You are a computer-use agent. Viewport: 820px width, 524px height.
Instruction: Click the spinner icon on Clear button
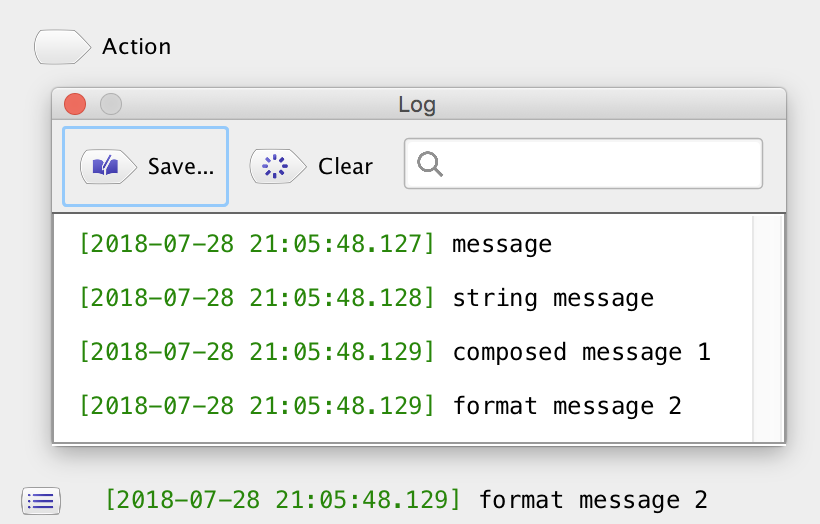click(274, 166)
